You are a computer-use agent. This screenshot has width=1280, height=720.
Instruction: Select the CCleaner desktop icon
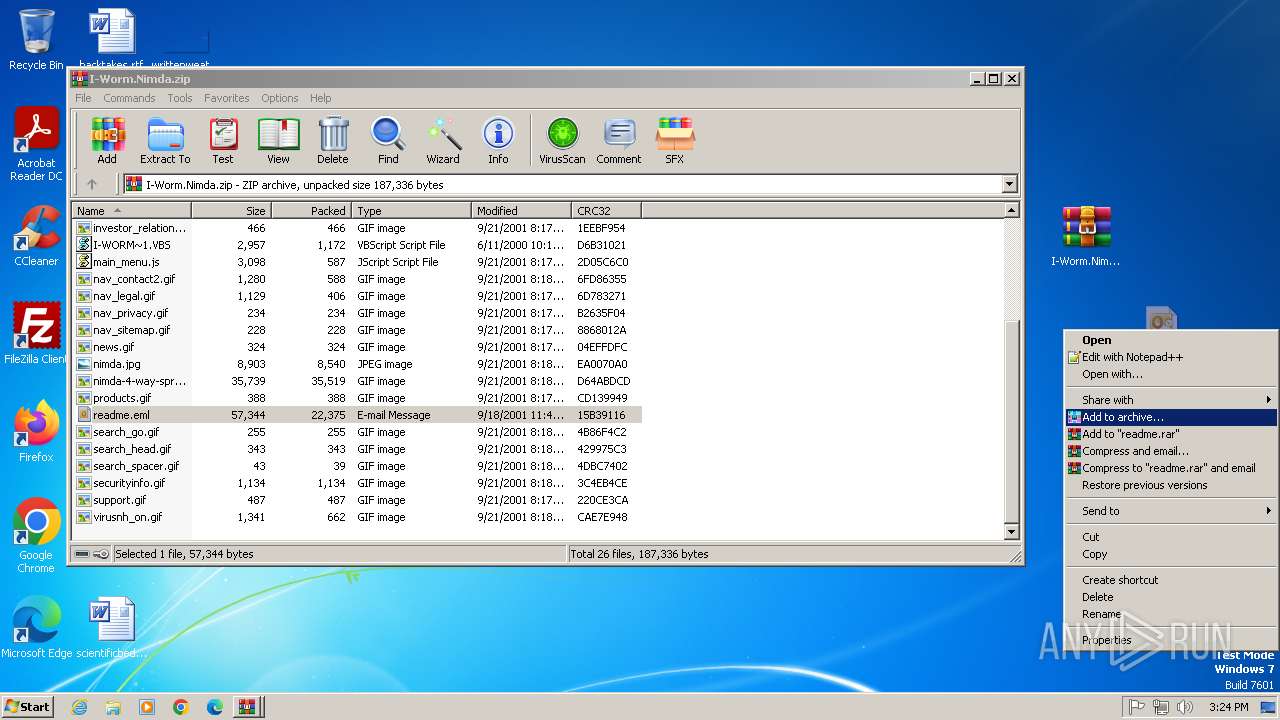tap(36, 236)
